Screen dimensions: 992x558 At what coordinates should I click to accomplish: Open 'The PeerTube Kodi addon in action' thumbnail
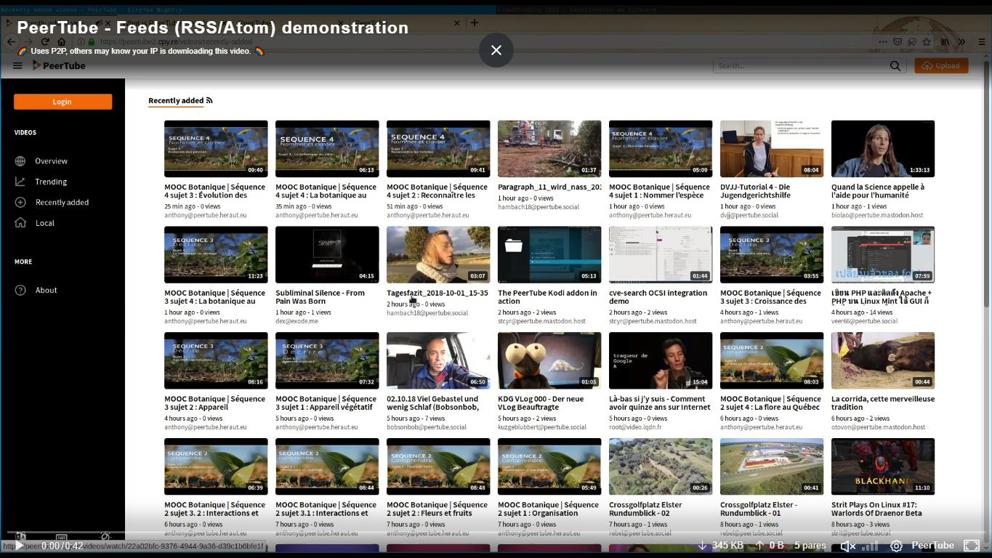549,254
